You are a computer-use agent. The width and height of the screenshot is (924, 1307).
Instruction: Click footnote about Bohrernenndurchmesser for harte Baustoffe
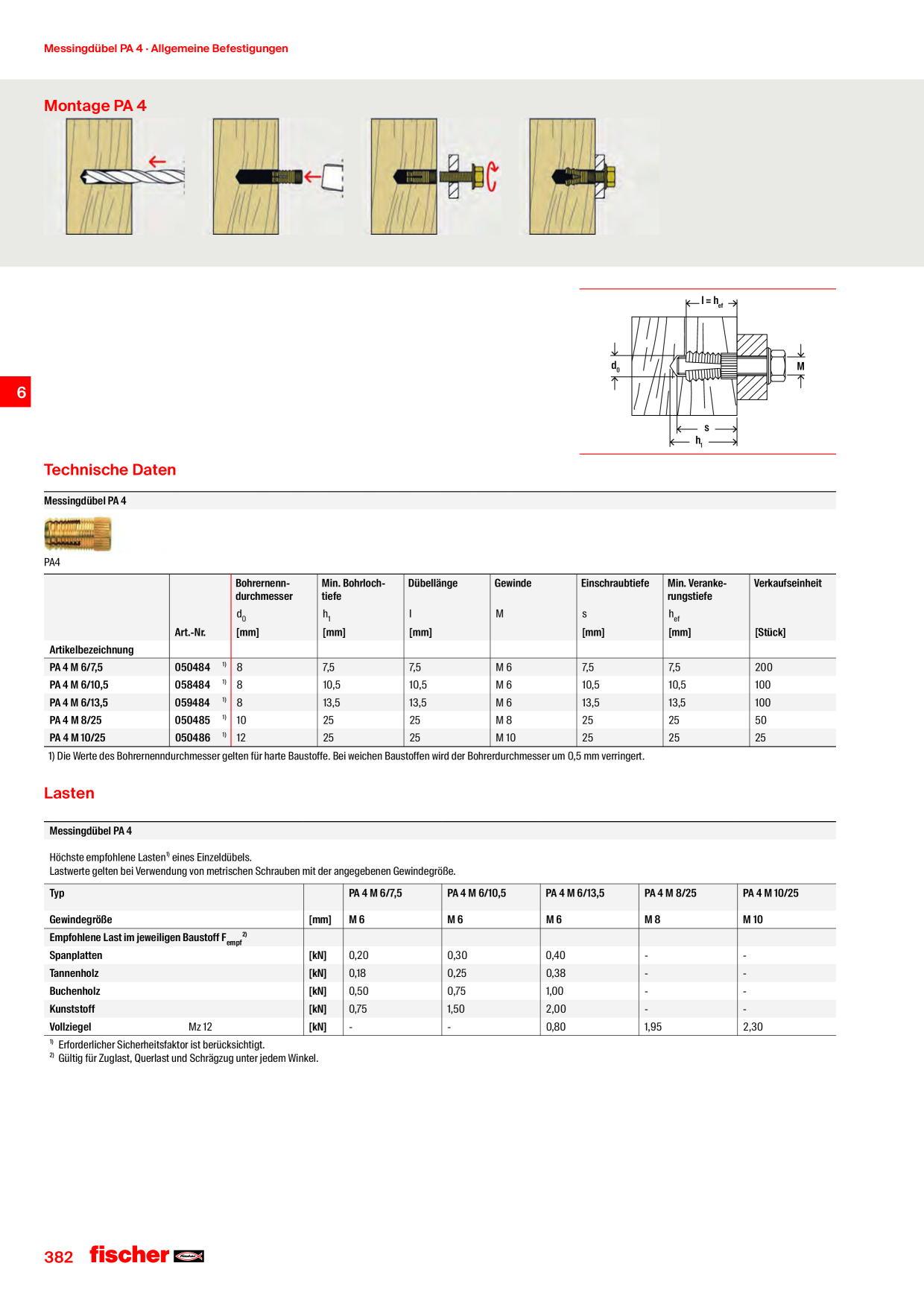coord(346,756)
